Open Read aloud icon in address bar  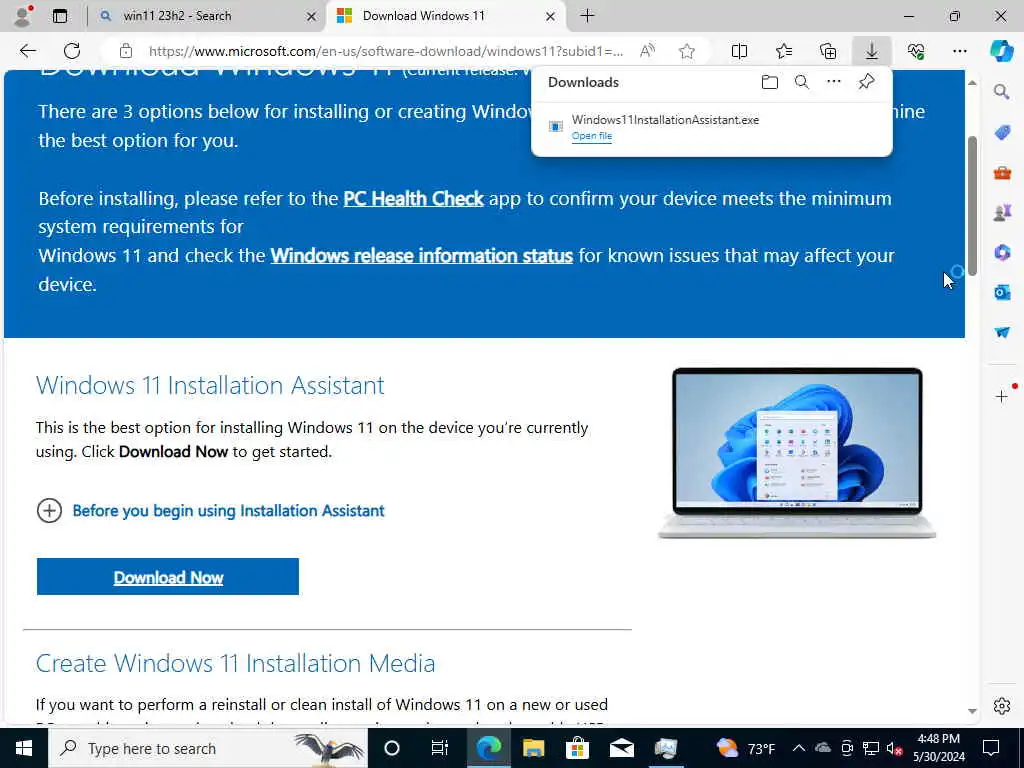click(x=647, y=51)
